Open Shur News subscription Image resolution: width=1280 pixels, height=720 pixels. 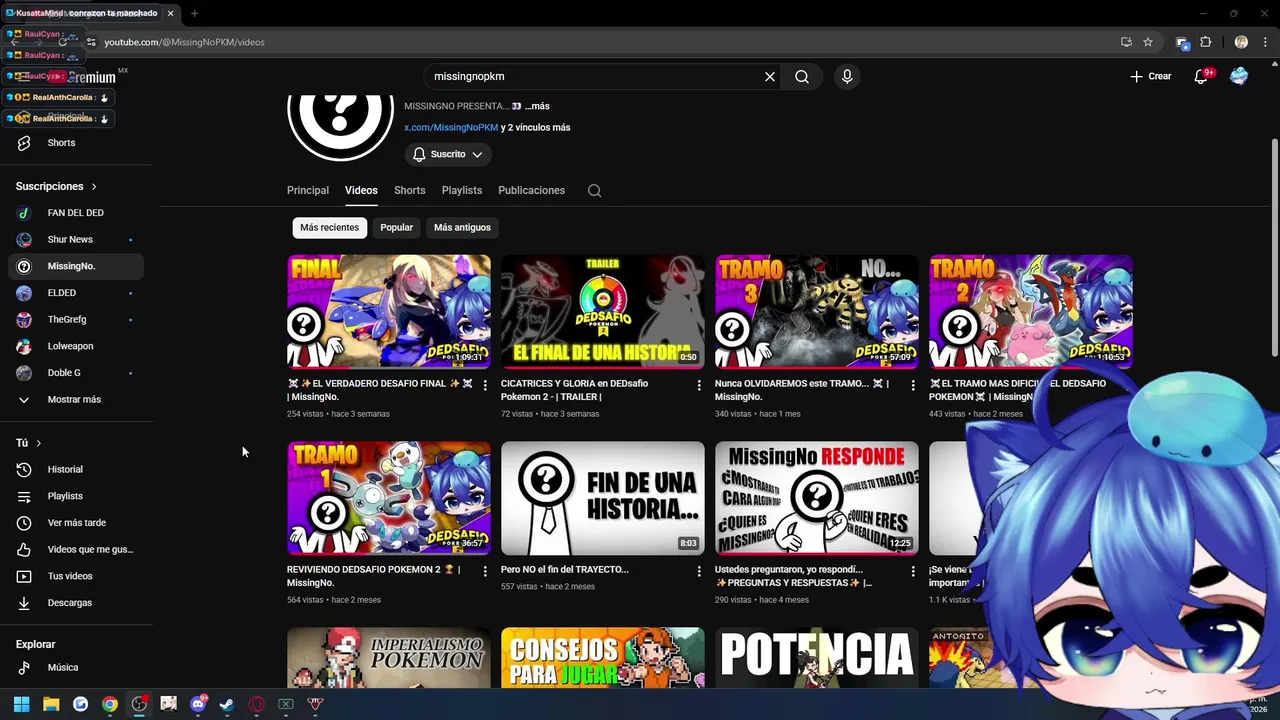(x=76, y=240)
